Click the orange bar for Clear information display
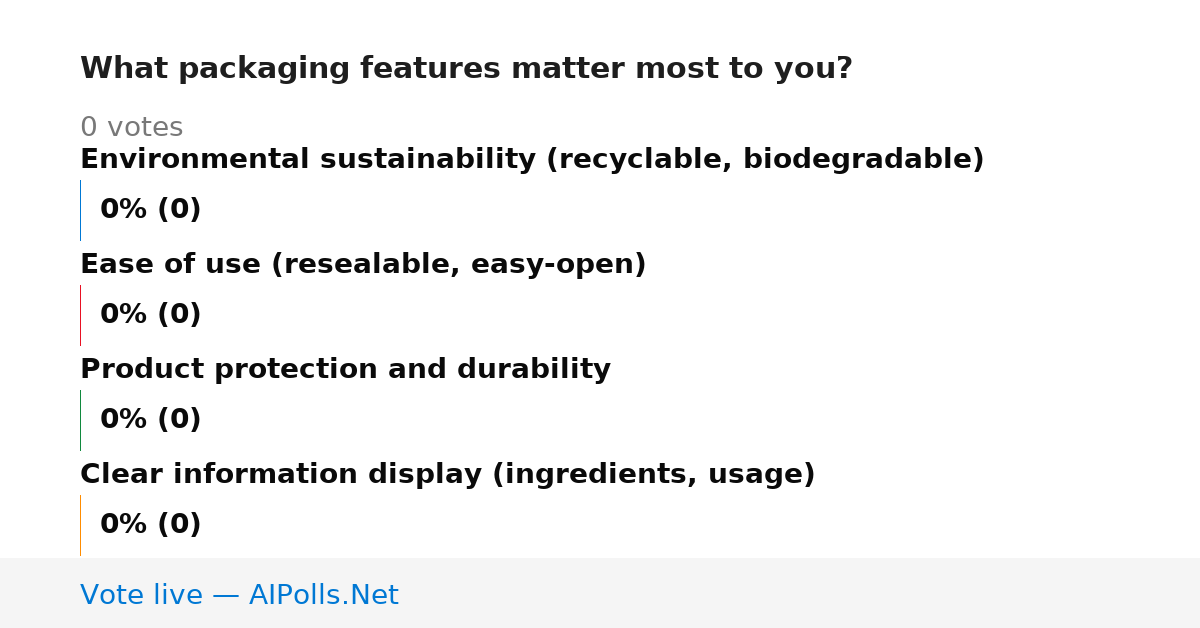This screenshot has width=1200, height=628. [80, 525]
